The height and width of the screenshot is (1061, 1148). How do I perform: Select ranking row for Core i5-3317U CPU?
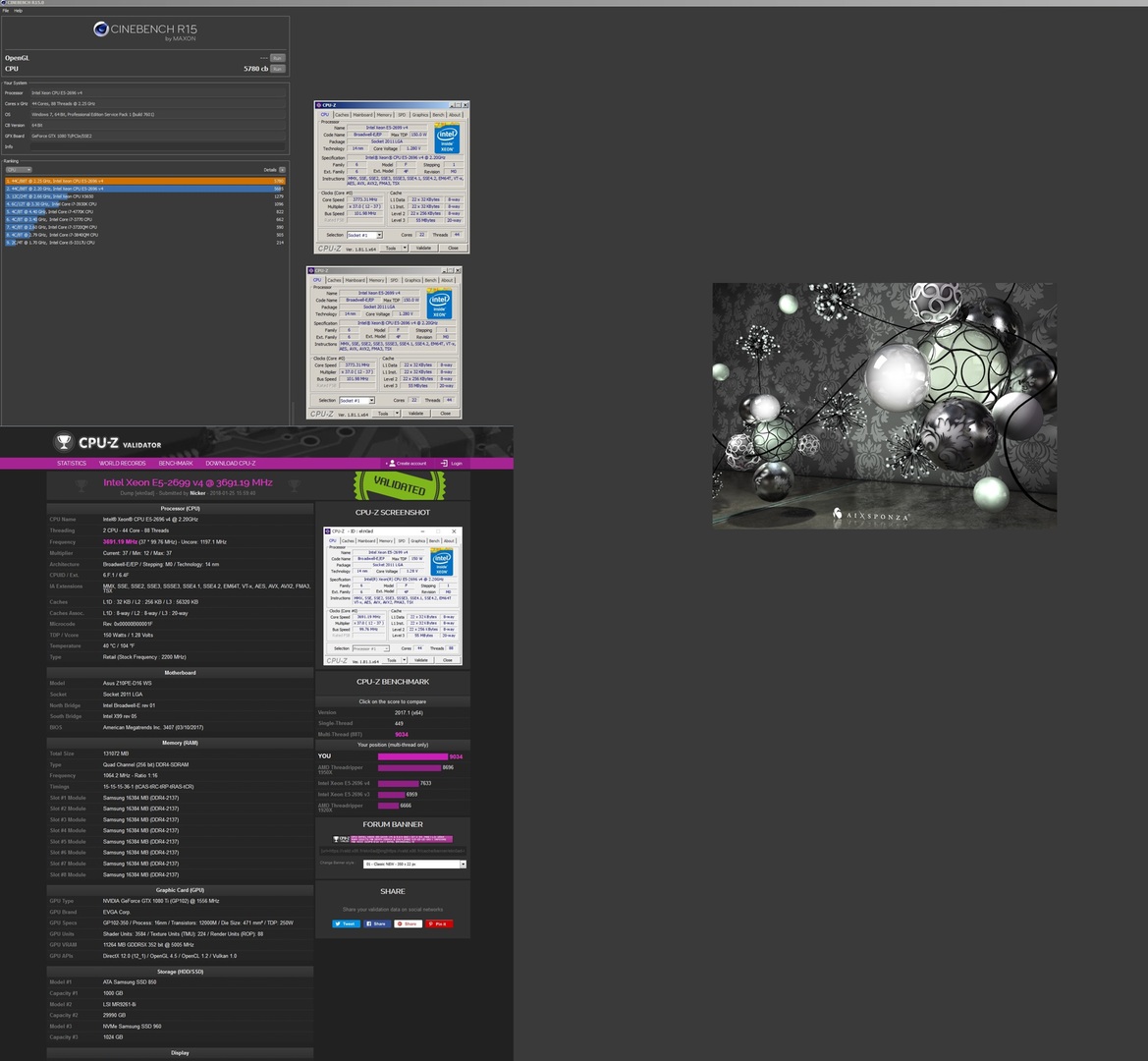point(144,243)
